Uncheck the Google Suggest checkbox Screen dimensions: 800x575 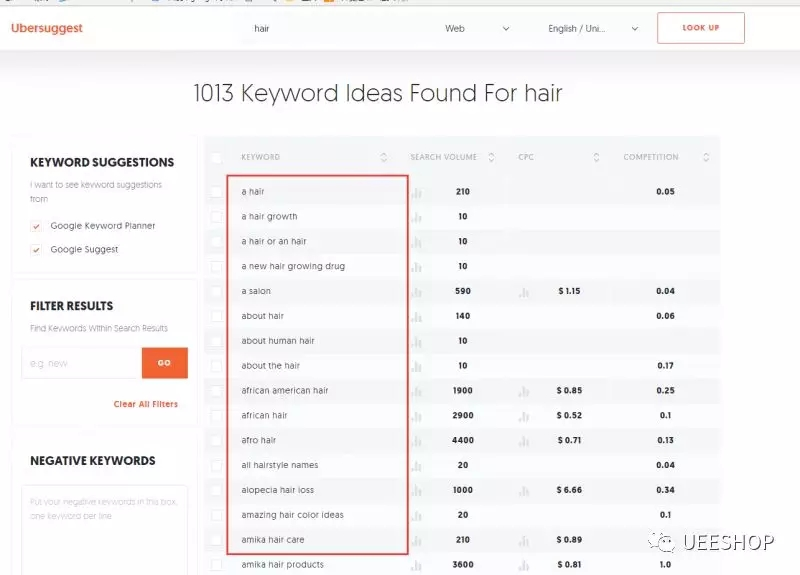37,250
